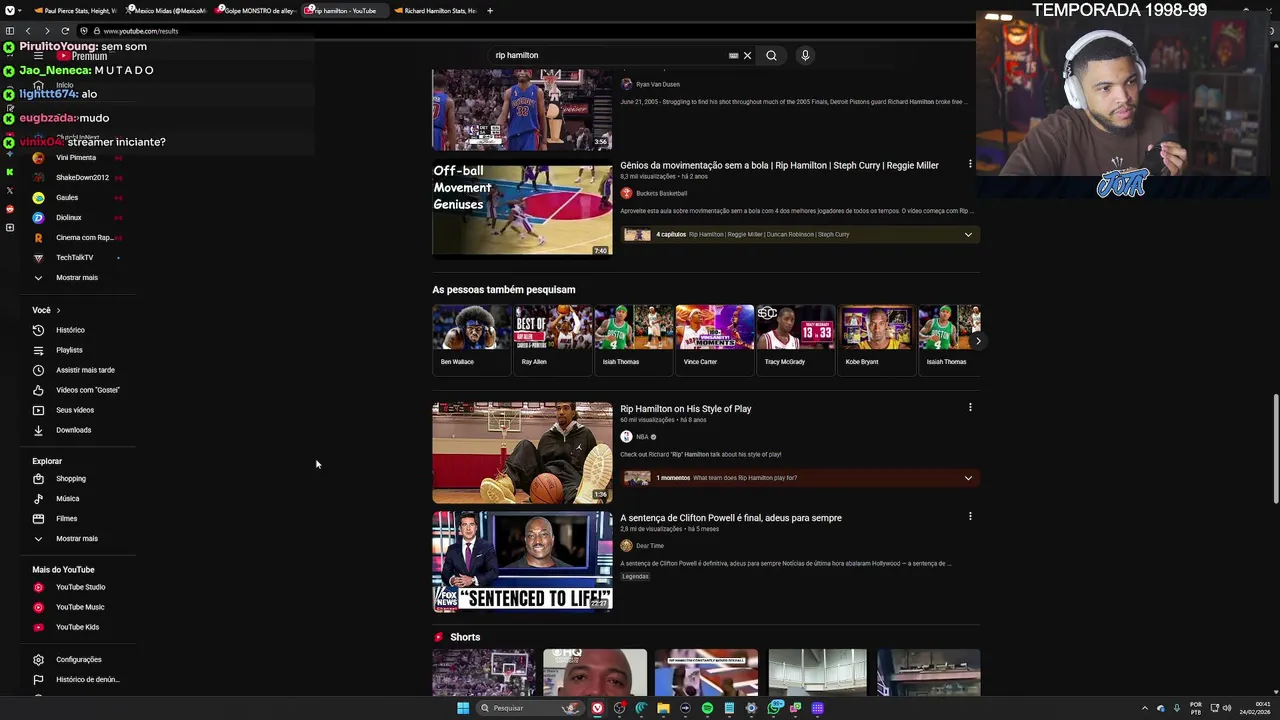The image size is (1280, 720).
Task: Switch to the Paul Pierce Stats tab
Action: click(x=74, y=10)
